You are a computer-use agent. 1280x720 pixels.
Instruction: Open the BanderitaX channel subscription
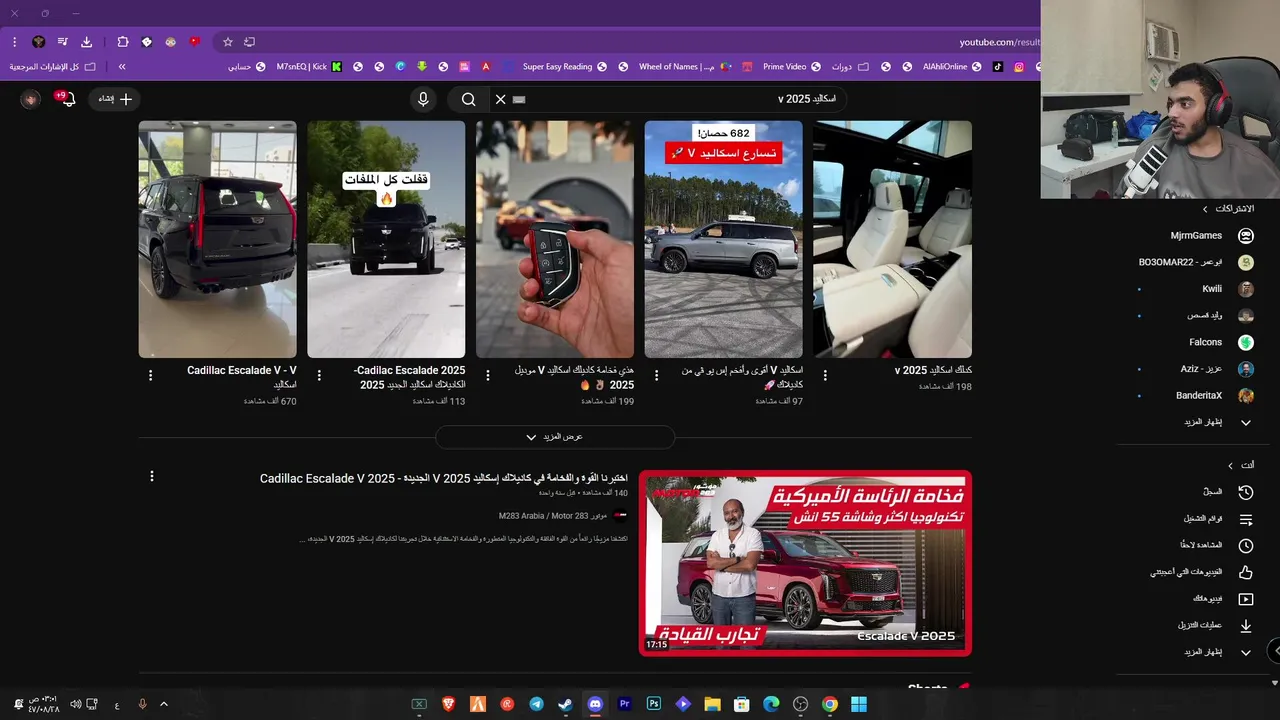tap(1215, 395)
